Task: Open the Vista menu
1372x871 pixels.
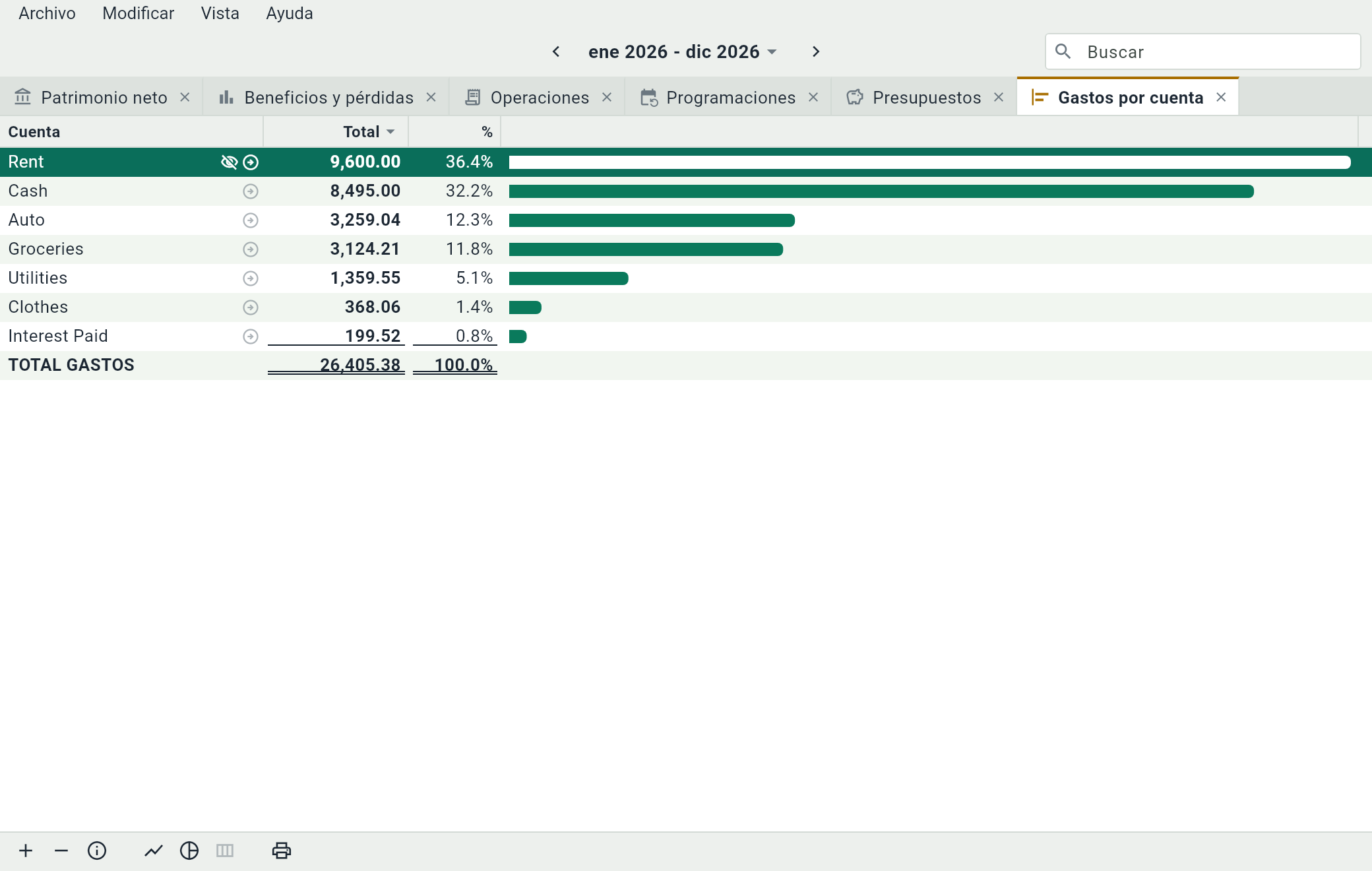Action: point(220,13)
